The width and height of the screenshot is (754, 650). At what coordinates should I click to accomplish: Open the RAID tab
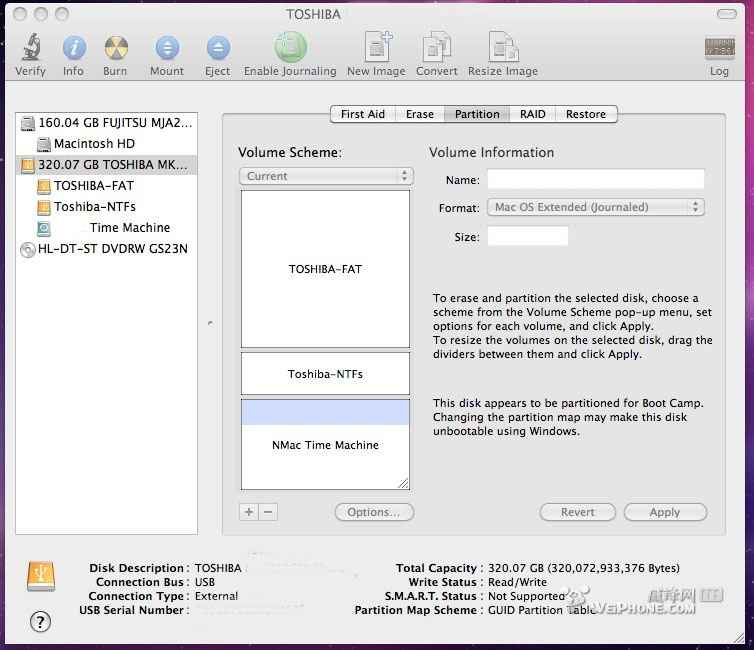[x=532, y=114]
